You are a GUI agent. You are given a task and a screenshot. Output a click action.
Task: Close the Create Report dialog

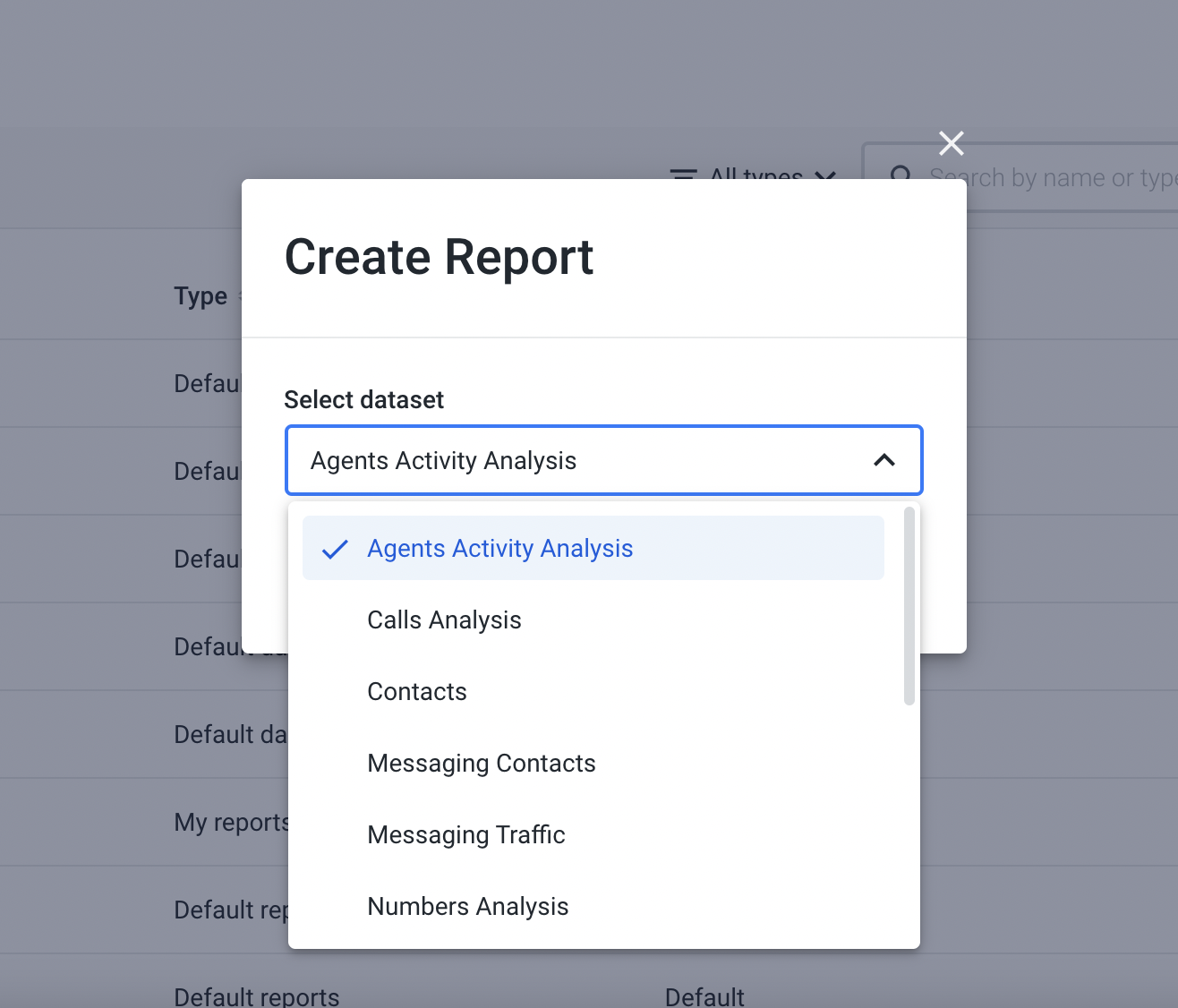[951, 142]
